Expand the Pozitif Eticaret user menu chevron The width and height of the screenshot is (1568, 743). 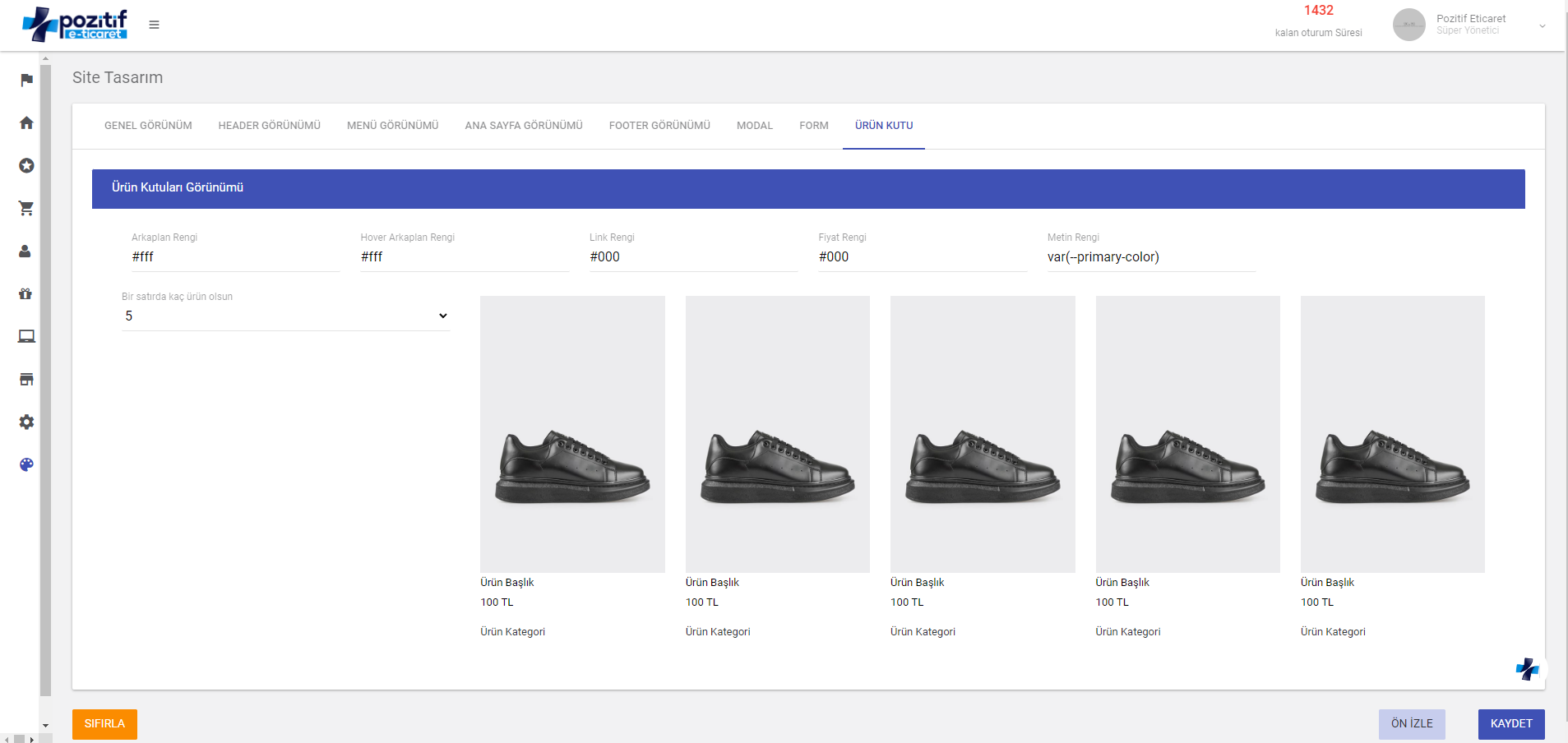(1542, 25)
